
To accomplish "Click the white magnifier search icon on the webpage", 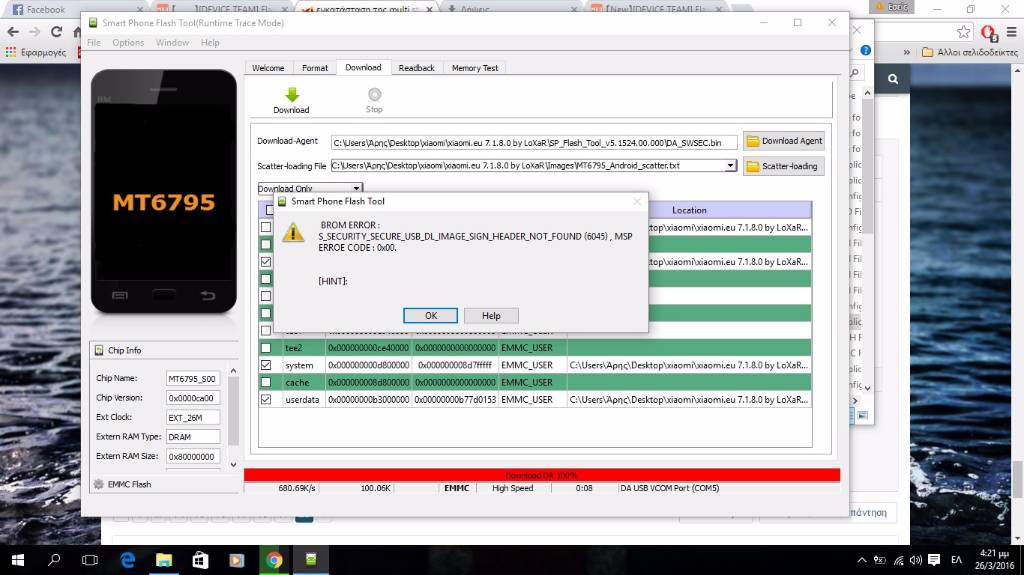I will coord(893,79).
